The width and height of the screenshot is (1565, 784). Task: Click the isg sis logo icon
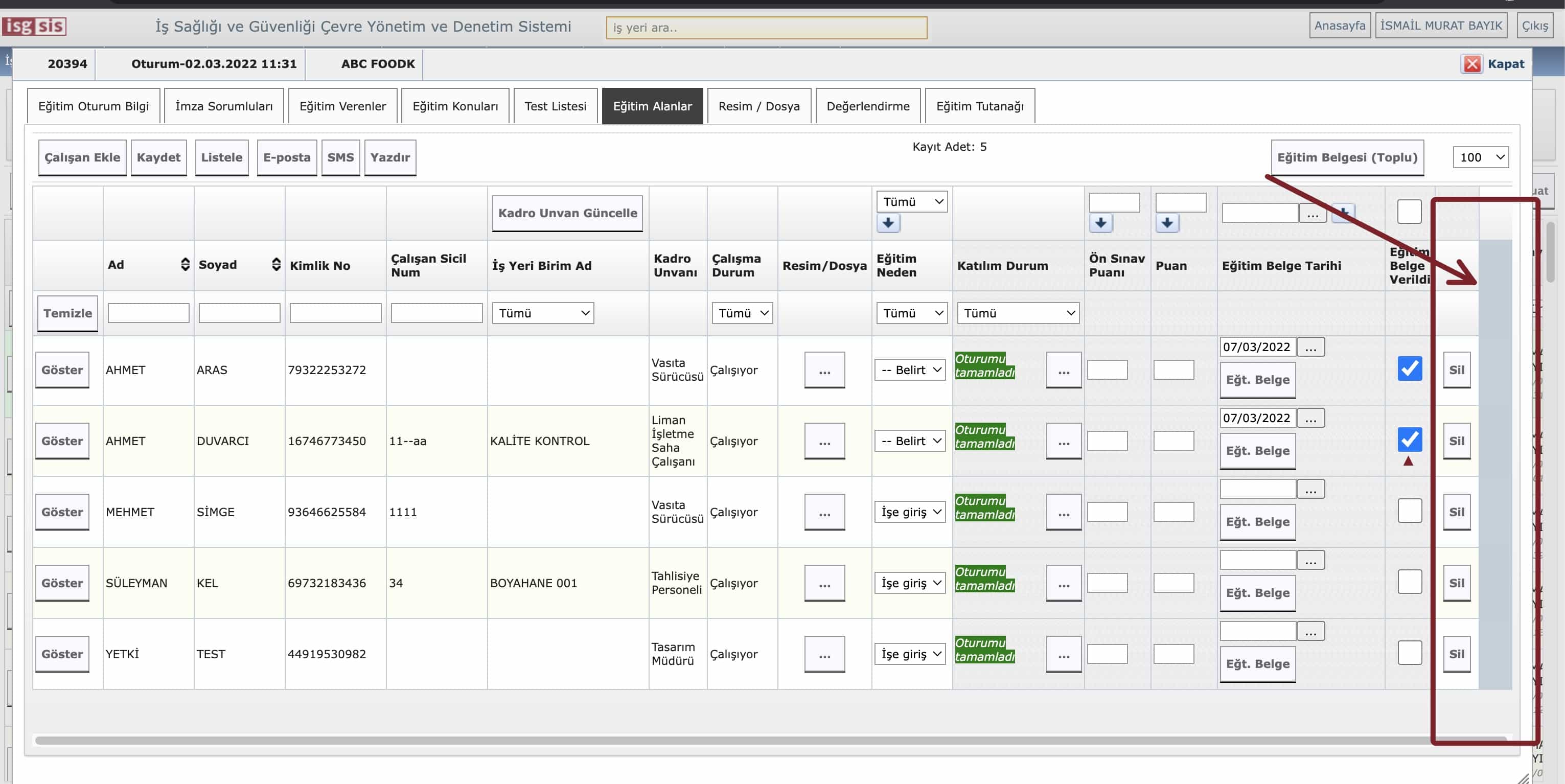[x=34, y=26]
